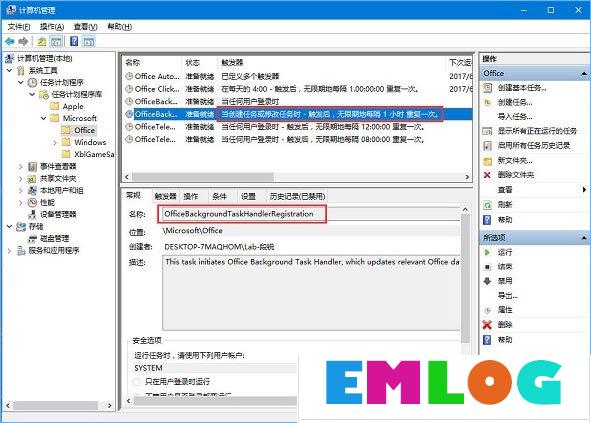Switch to the 历史记录(已禁用) tab
Viewport: 591px width, 423px height.
tap(297, 196)
